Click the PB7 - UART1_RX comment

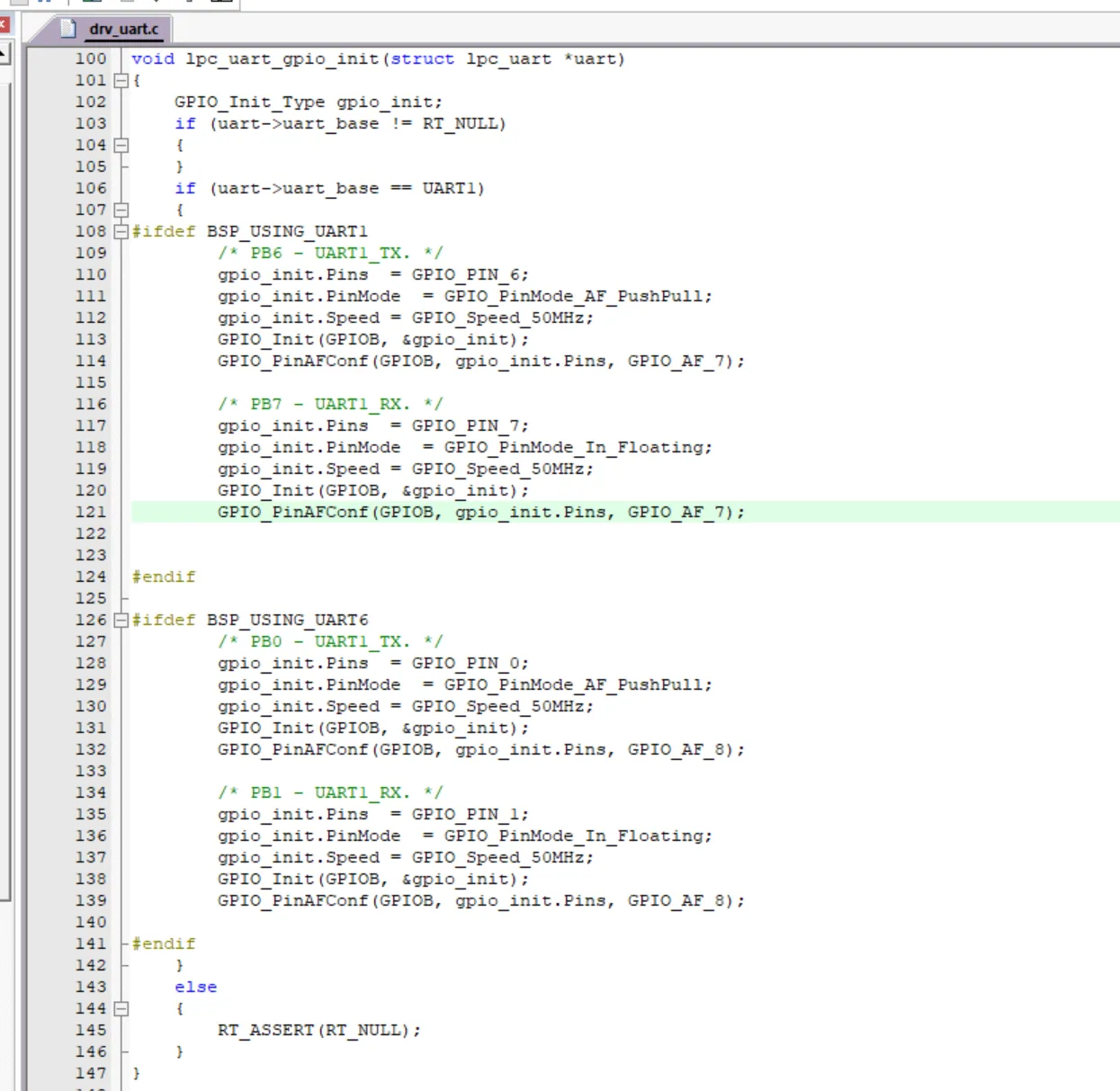(x=330, y=404)
